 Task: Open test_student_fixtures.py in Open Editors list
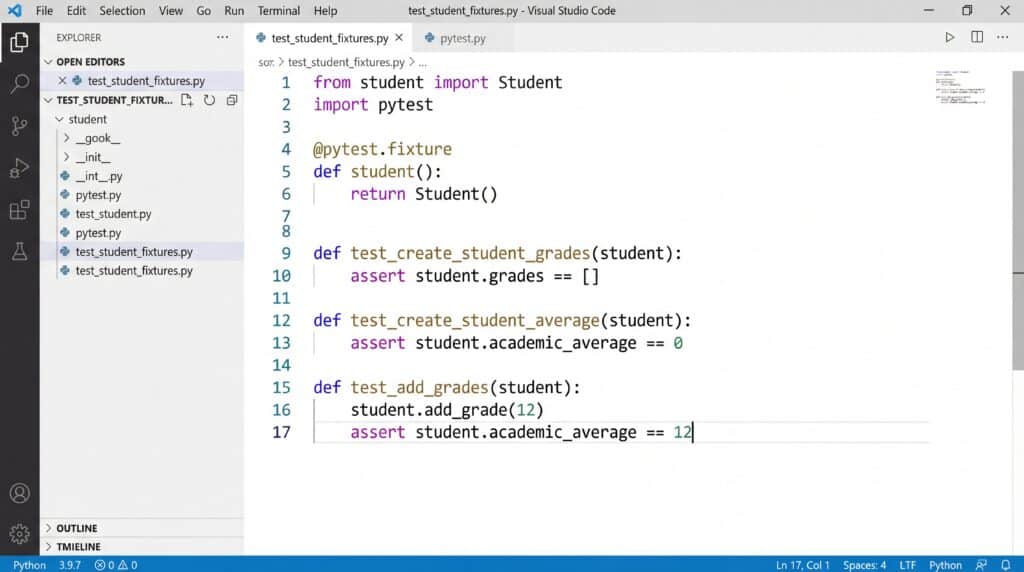click(x=146, y=80)
